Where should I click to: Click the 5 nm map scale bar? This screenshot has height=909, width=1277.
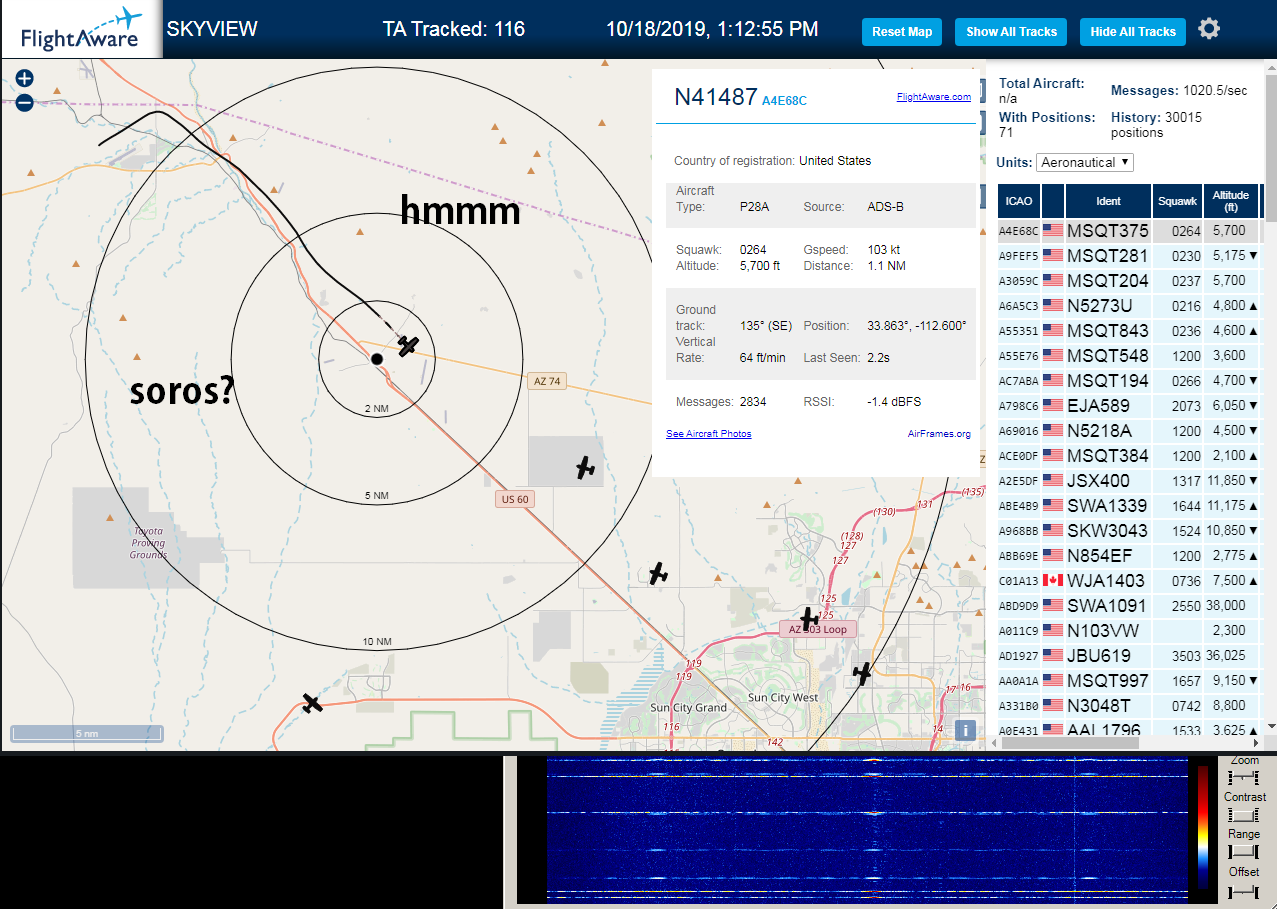tap(87, 735)
